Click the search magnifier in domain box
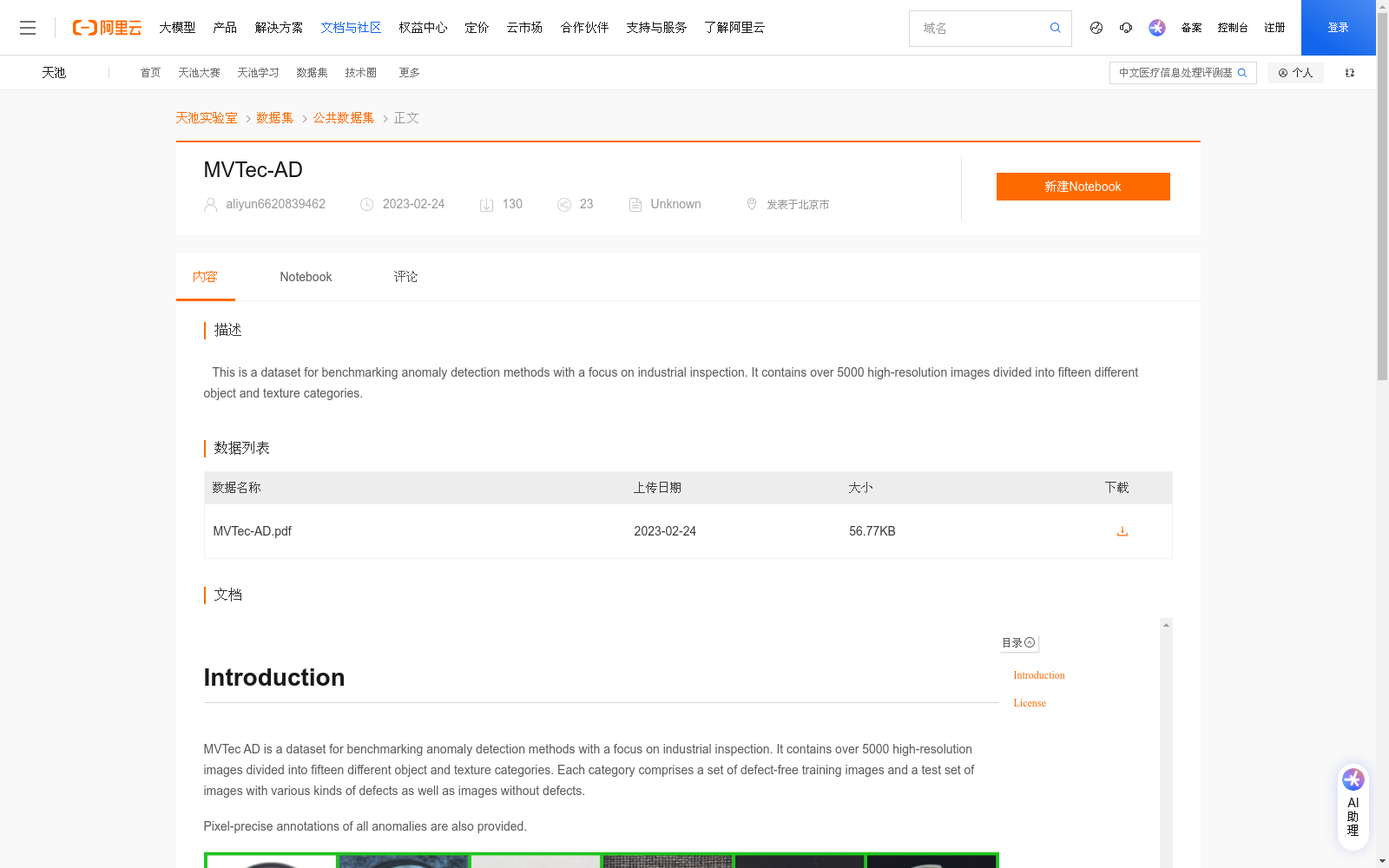The image size is (1389, 868). click(1056, 28)
